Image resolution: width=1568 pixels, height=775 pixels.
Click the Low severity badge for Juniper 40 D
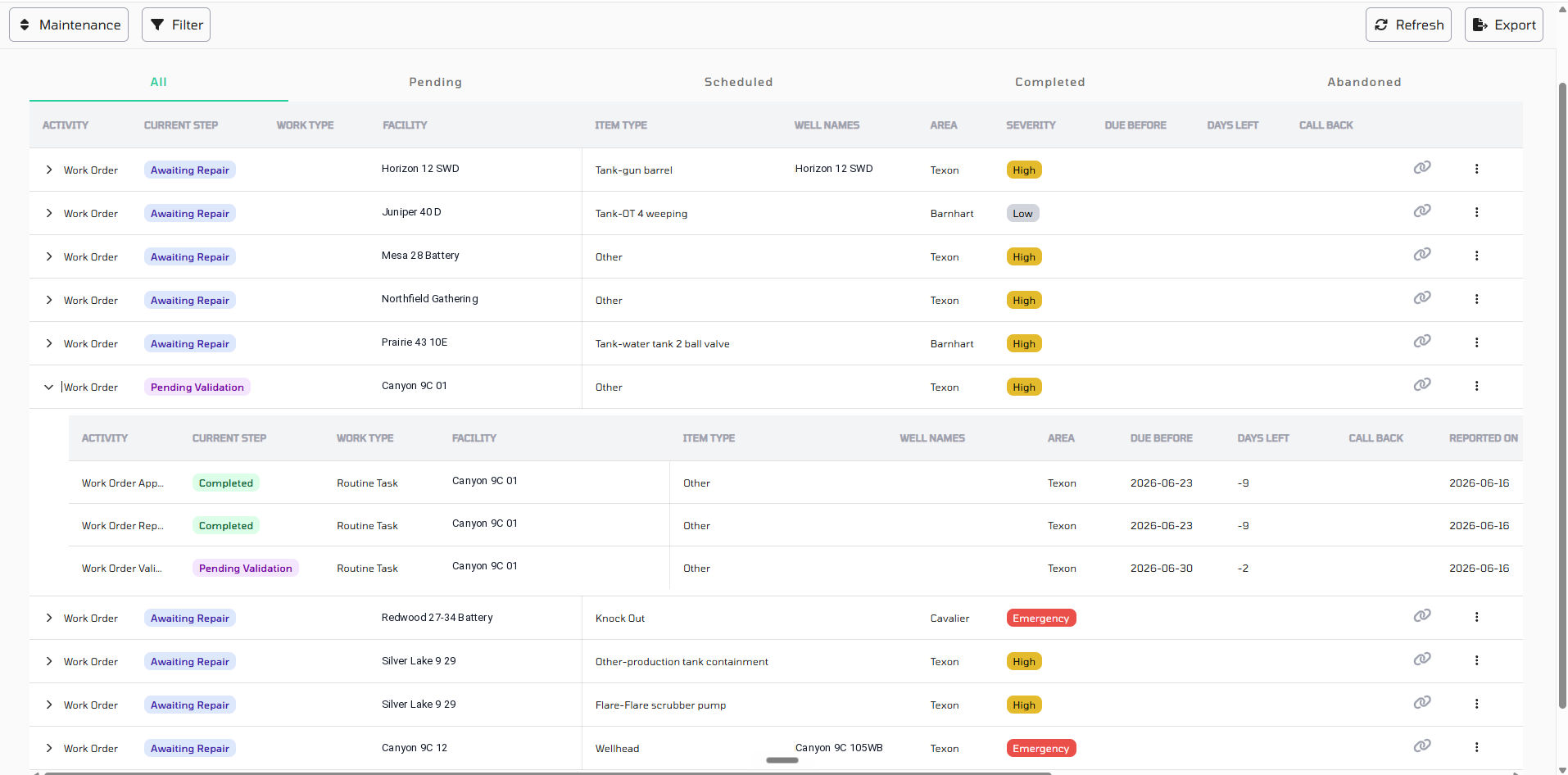[x=1022, y=214]
